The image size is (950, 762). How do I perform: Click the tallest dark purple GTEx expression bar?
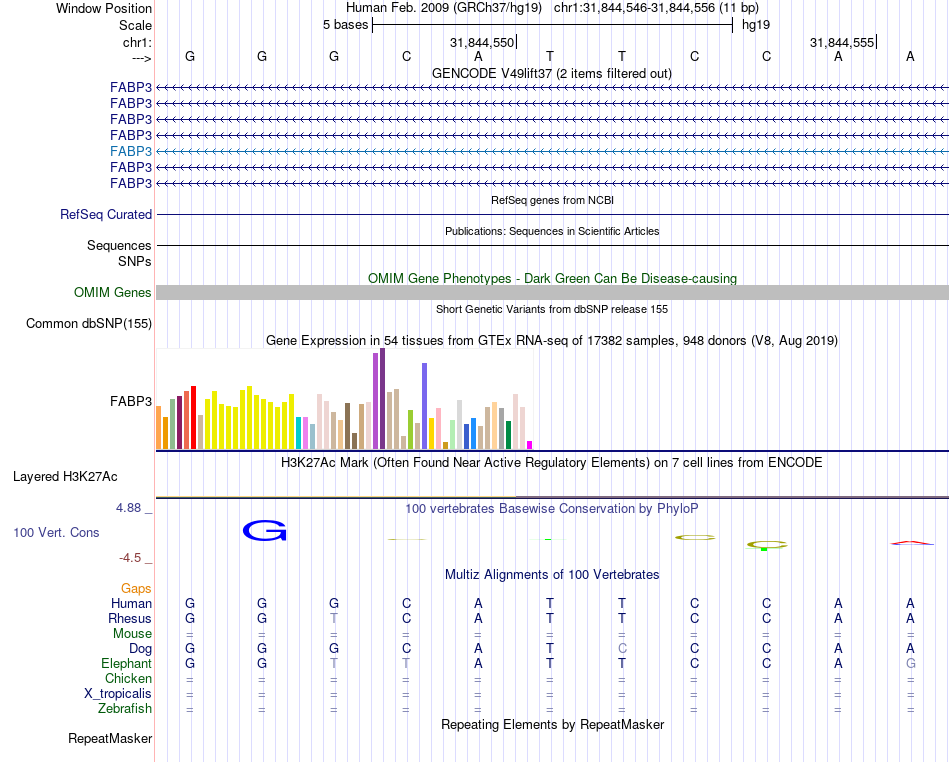(382, 399)
